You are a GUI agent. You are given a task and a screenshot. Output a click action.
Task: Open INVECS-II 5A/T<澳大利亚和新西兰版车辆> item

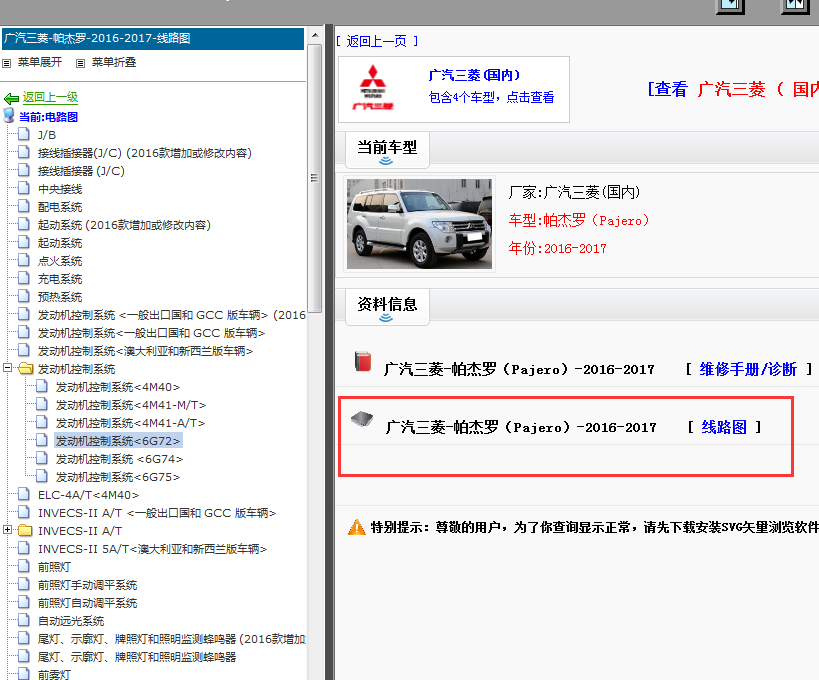click(153, 549)
